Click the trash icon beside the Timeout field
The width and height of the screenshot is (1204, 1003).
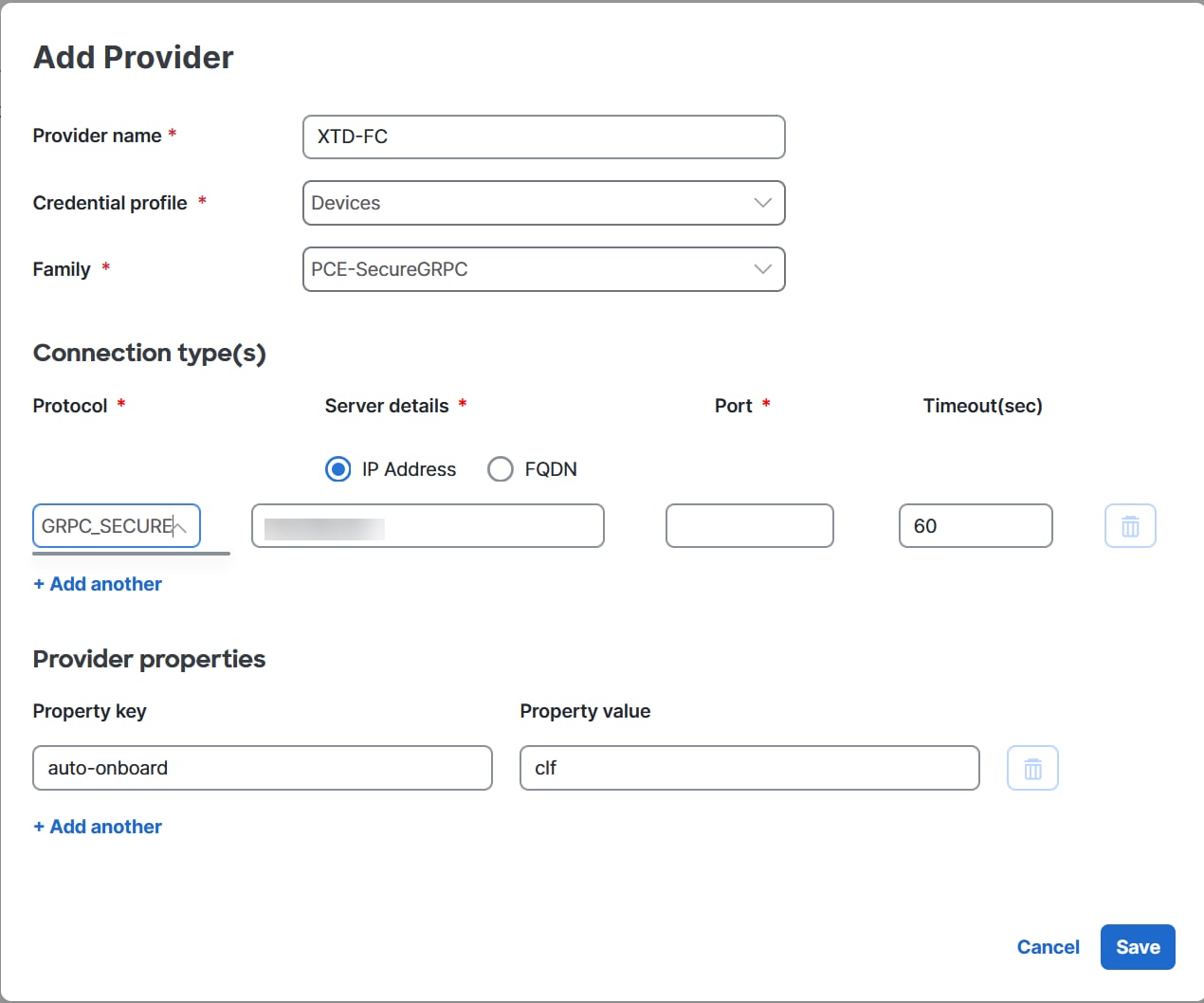1129,525
